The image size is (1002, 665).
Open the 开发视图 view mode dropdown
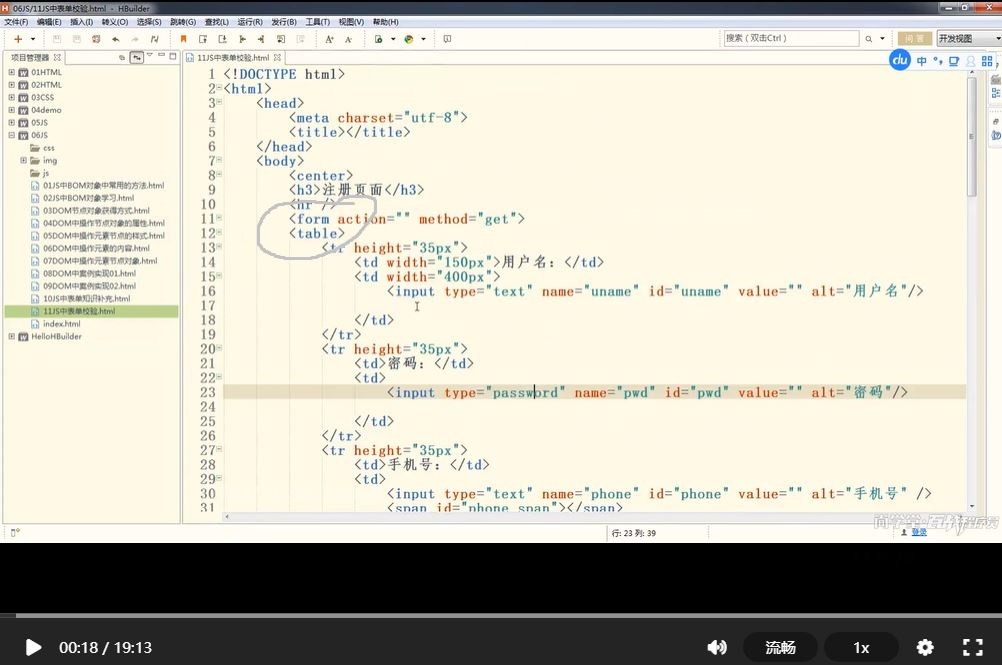click(x=969, y=38)
